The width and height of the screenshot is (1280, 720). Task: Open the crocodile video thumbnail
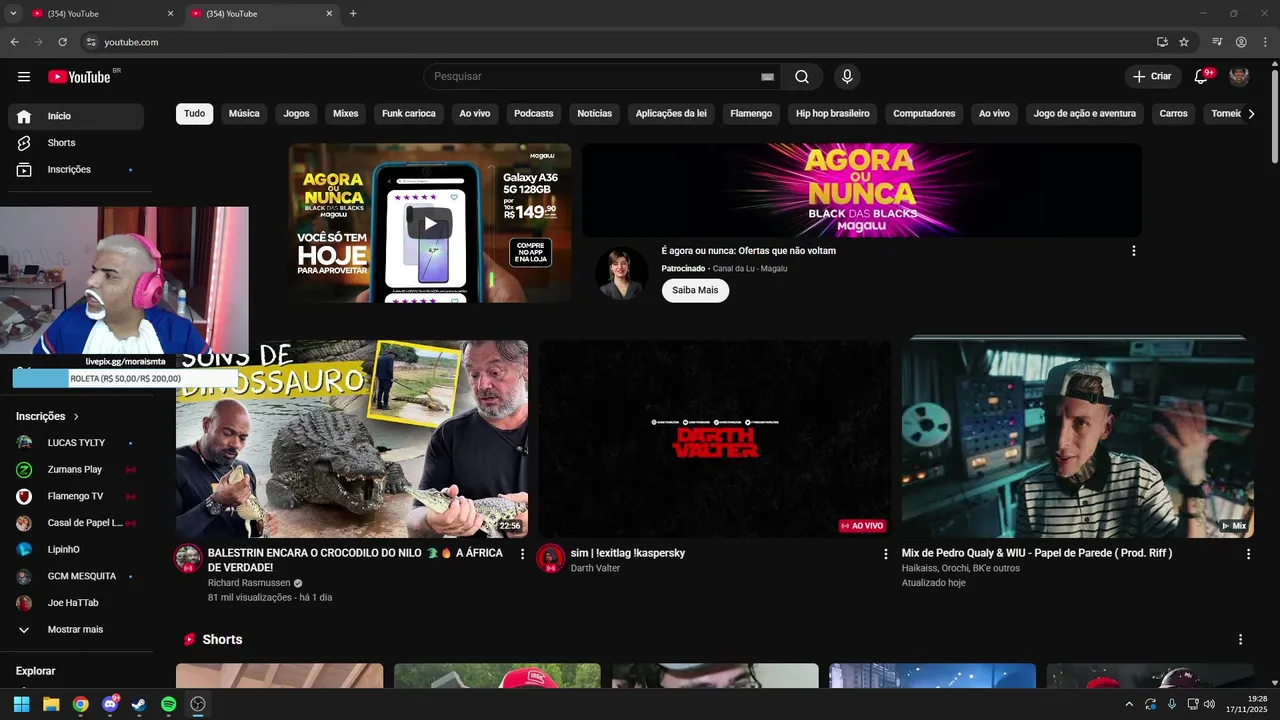(352, 439)
